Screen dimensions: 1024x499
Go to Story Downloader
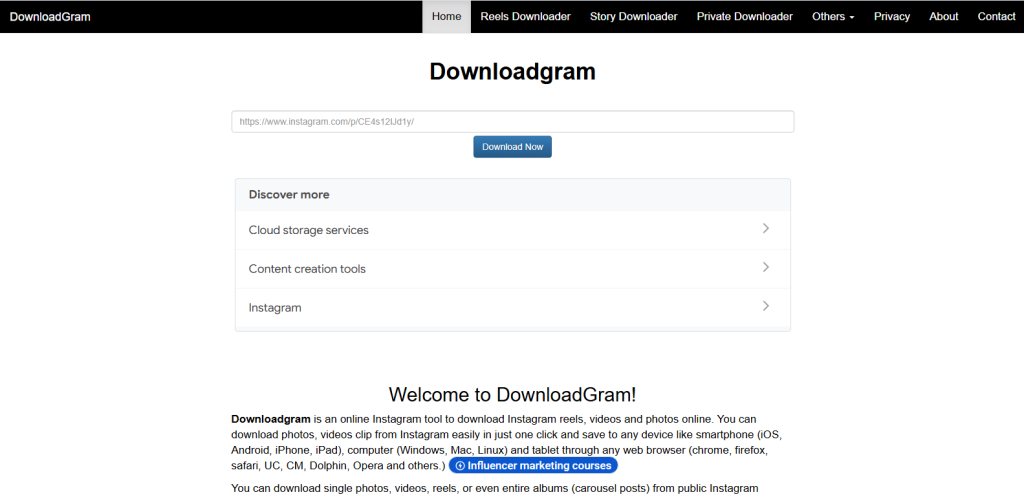click(x=633, y=16)
